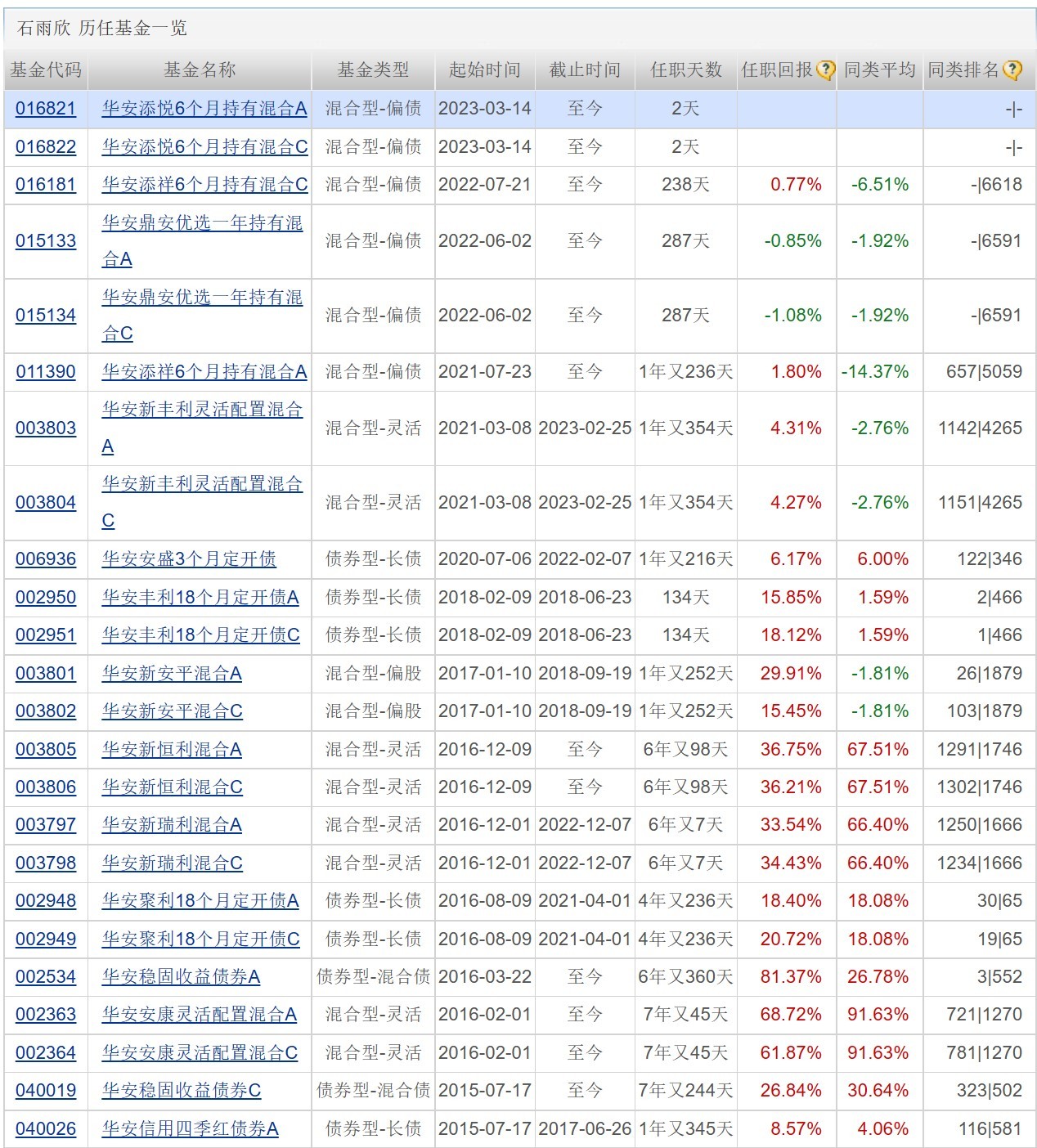Image resolution: width=1037 pixels, height=1148 pixels.
Task: Open 华安添祥6个月持有混合C fund page
Action: click(x=205, y=185)
